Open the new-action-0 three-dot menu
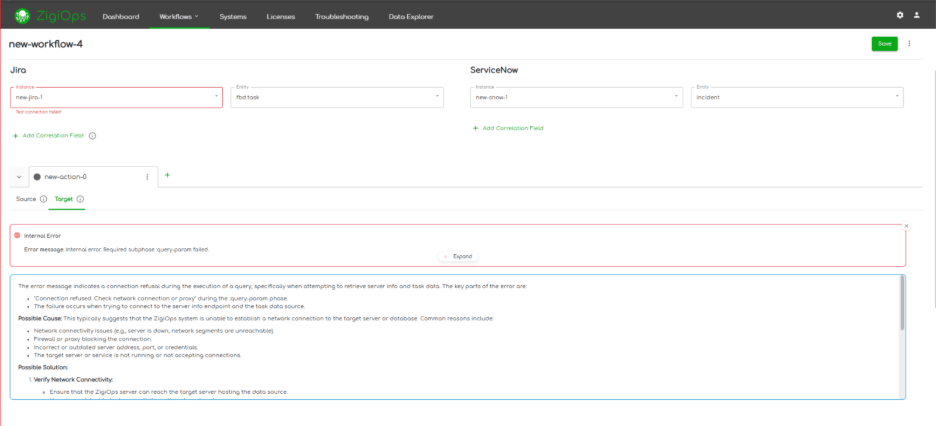The width and height of the screenshot is (936, 426). point(147,177)
